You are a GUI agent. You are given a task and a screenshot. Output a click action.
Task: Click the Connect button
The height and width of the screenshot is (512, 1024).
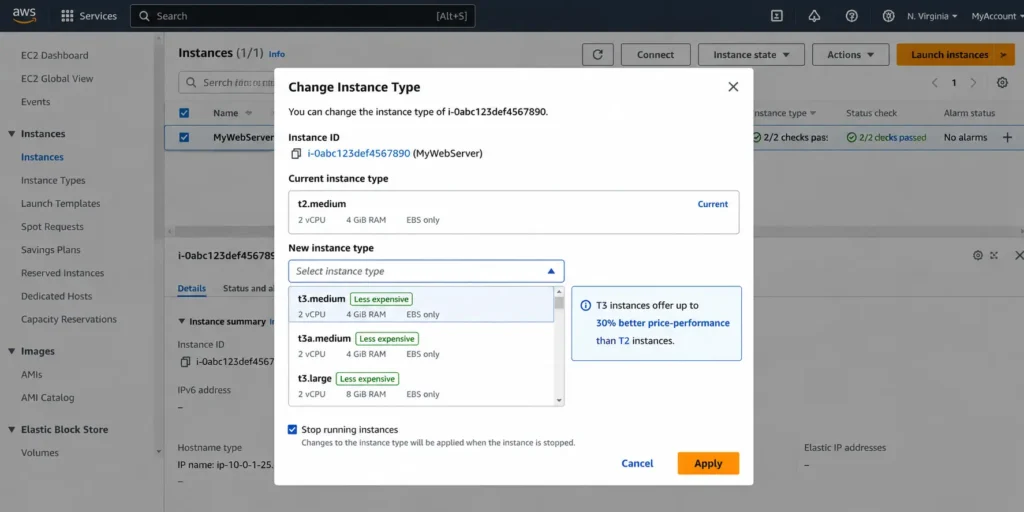coord(656,55)
